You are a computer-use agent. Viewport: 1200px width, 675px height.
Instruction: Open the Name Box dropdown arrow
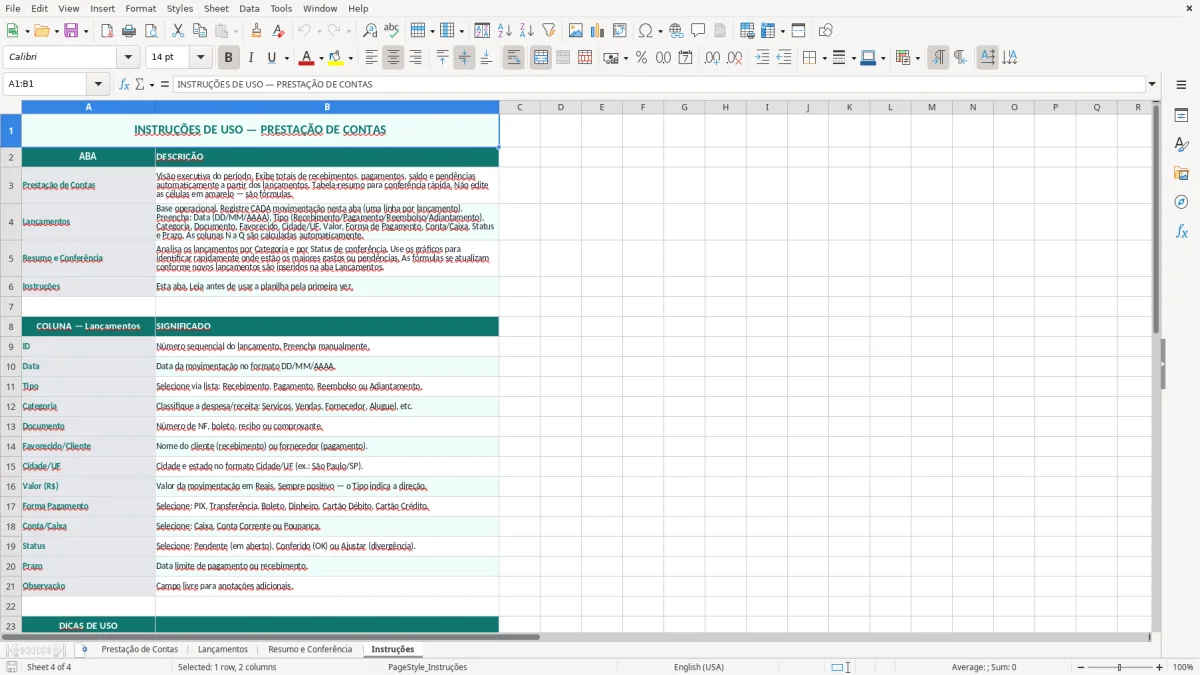(98, 84)
